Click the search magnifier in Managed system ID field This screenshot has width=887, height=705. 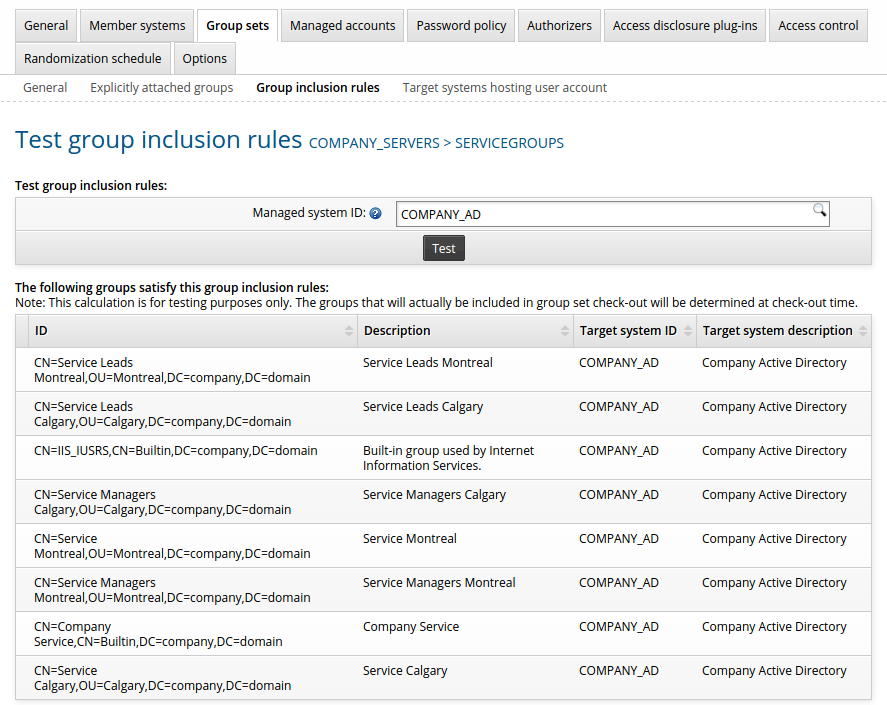click(x=819, y=210)
